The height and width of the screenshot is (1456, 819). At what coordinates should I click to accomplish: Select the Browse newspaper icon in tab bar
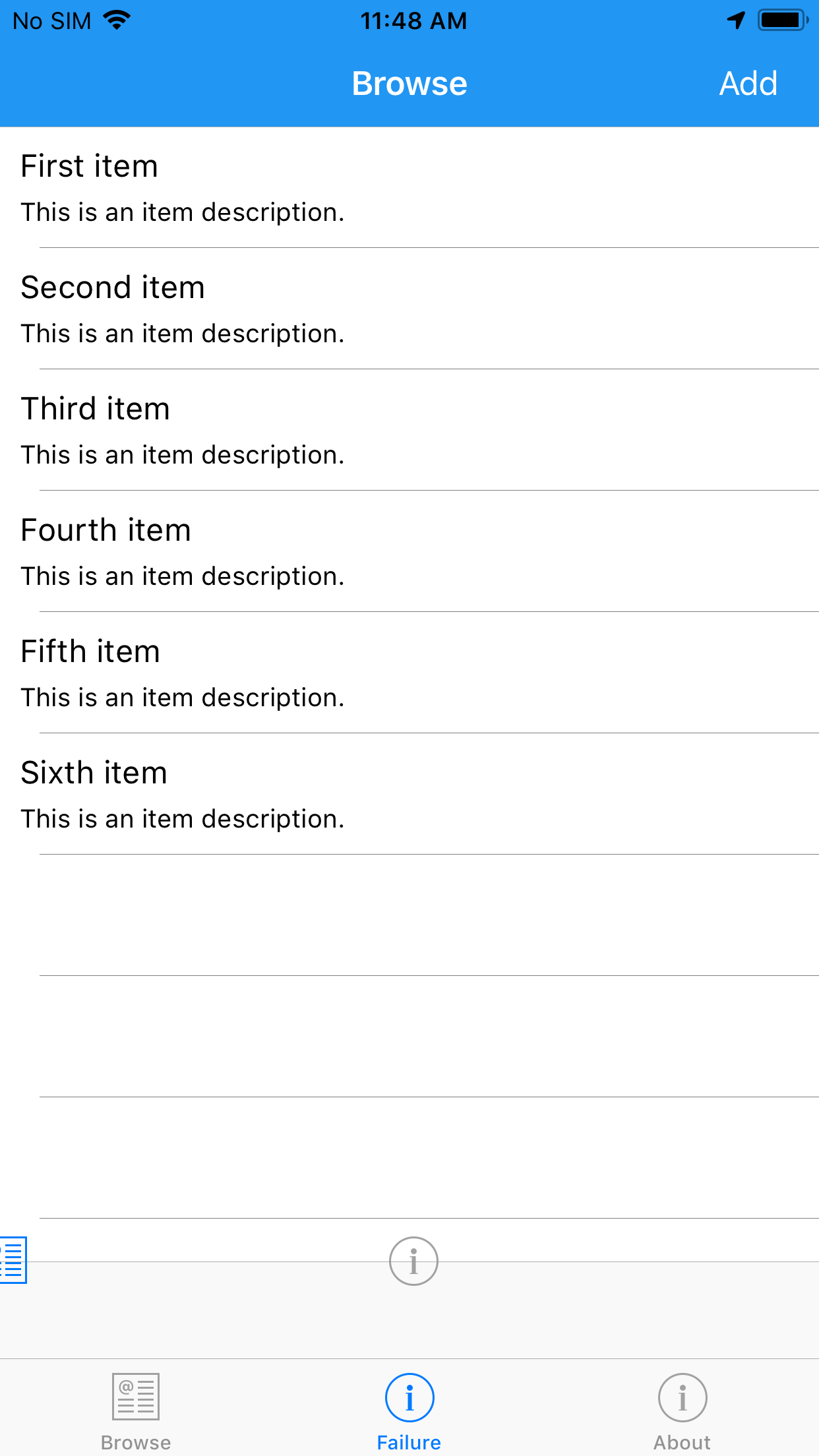pos(135,1396)
